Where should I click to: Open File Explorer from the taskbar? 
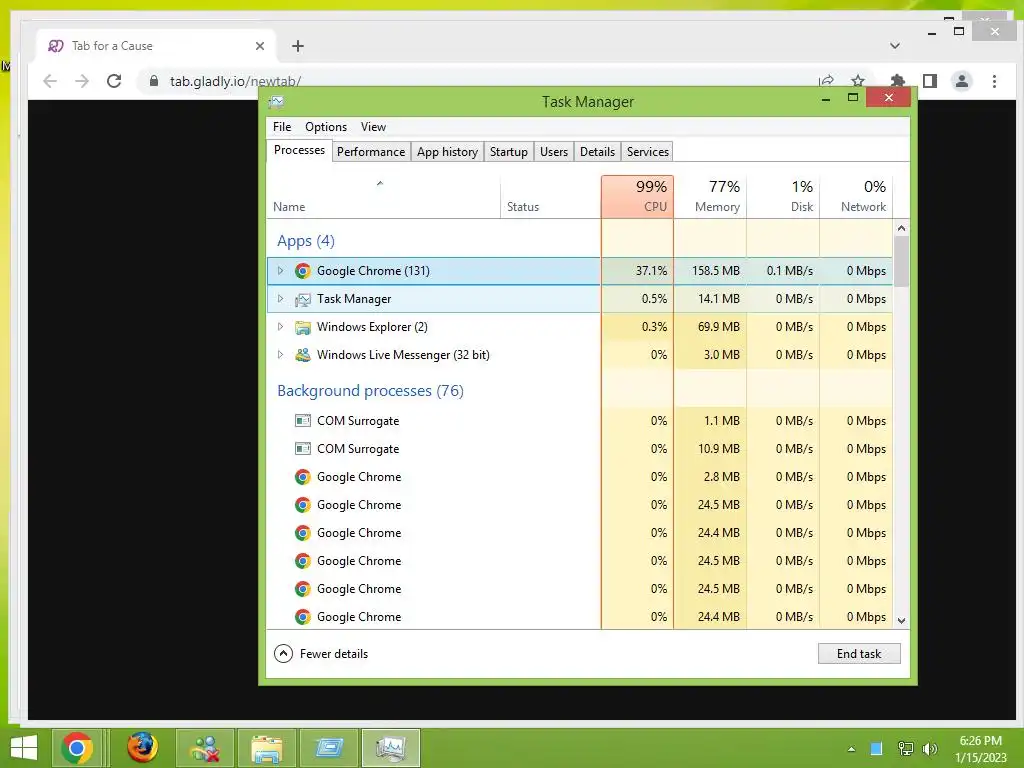(266, 748)
